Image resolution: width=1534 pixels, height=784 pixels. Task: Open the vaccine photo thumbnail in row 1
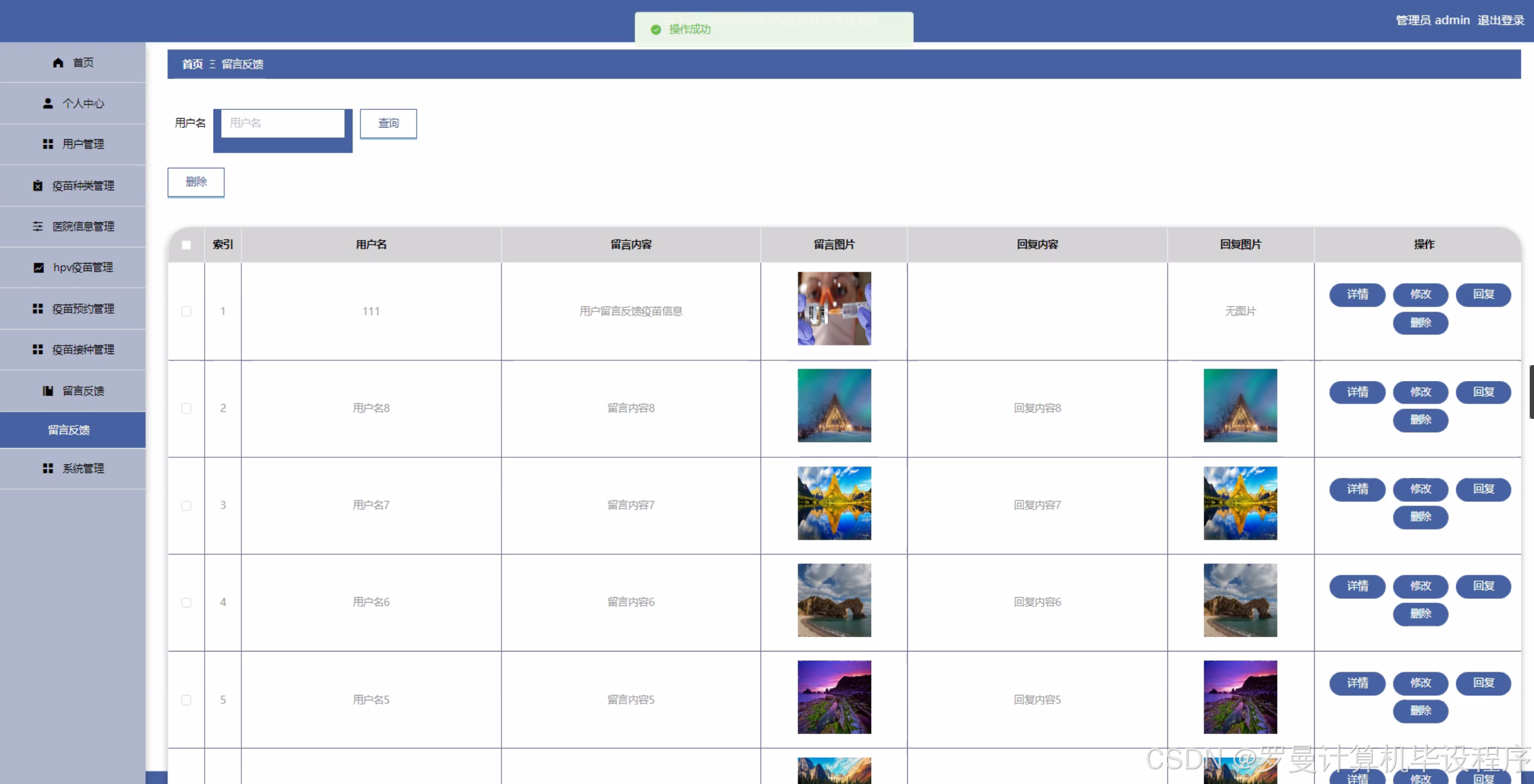point(834,308)
